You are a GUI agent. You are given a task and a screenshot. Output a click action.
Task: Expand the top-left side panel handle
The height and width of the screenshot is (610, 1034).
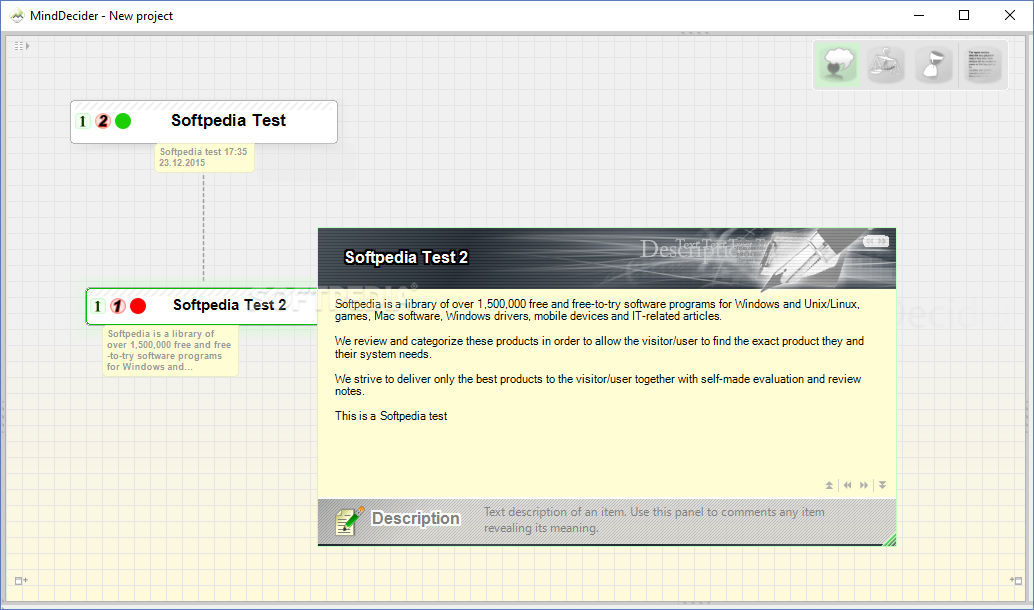[x=22, y=46]
